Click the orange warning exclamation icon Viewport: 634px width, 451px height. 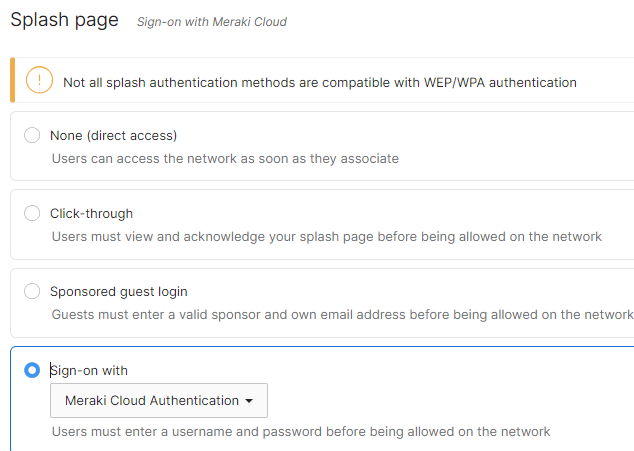click(39, 81)
